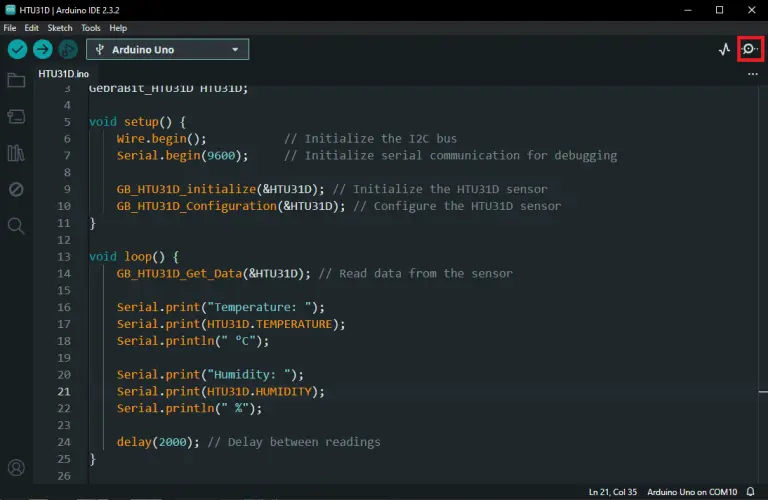Open the Search sidebar panel
Image resolution: width=768 pixels, height=500 pixels.
pos(16,226)
